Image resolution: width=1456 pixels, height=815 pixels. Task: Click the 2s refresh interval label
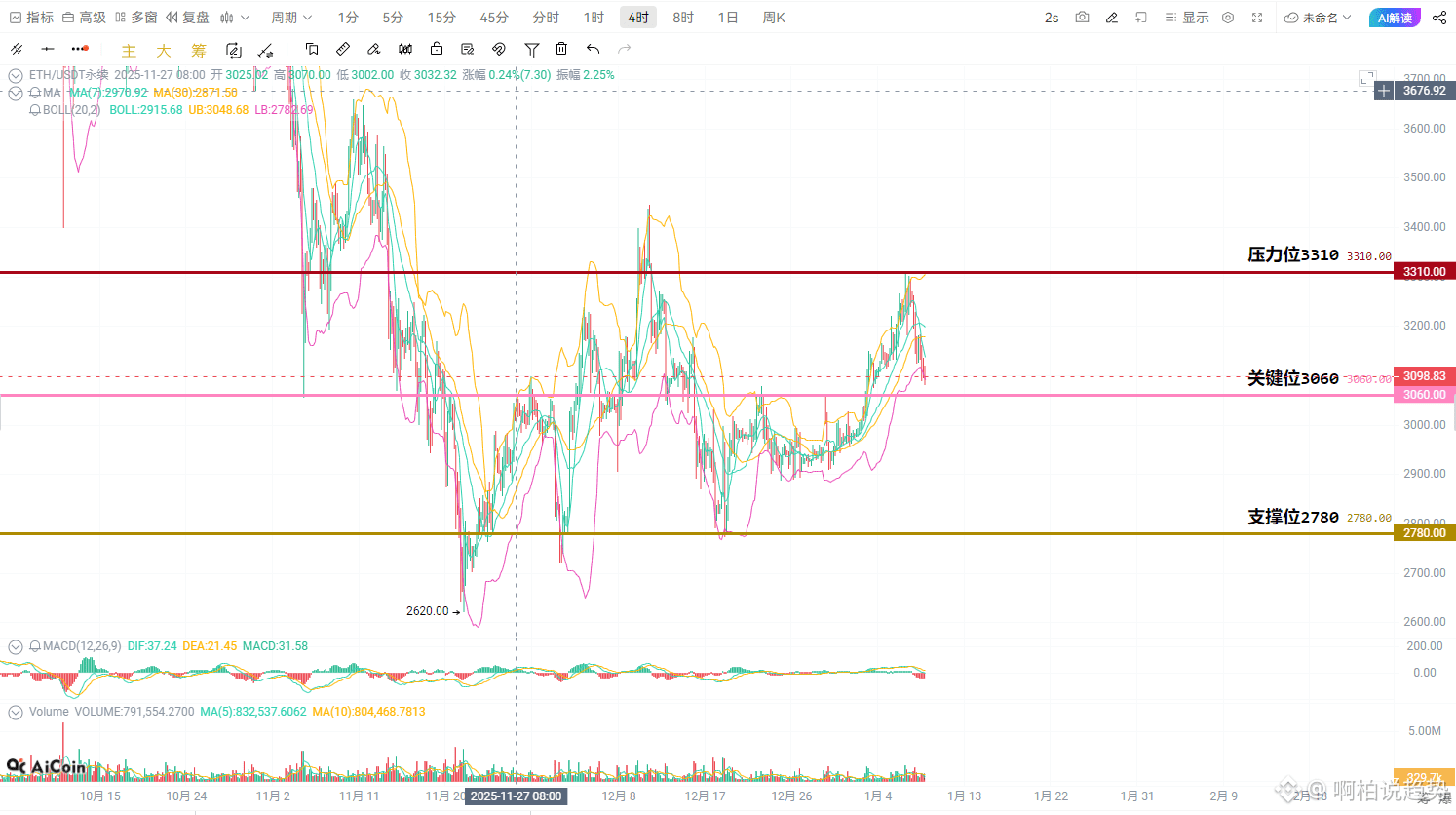1052,18
